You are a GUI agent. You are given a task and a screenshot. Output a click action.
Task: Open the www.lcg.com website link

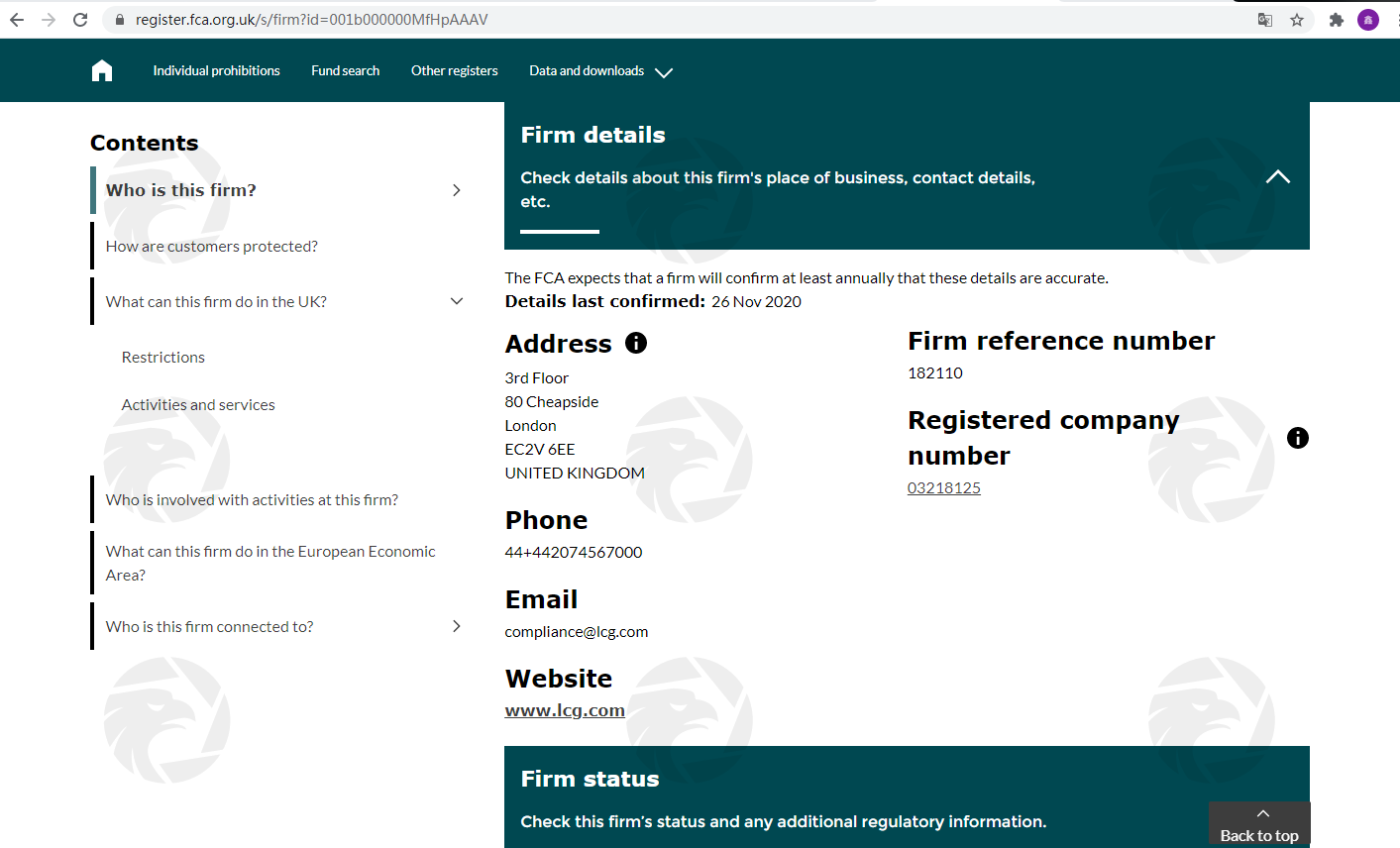click(565, 710)
